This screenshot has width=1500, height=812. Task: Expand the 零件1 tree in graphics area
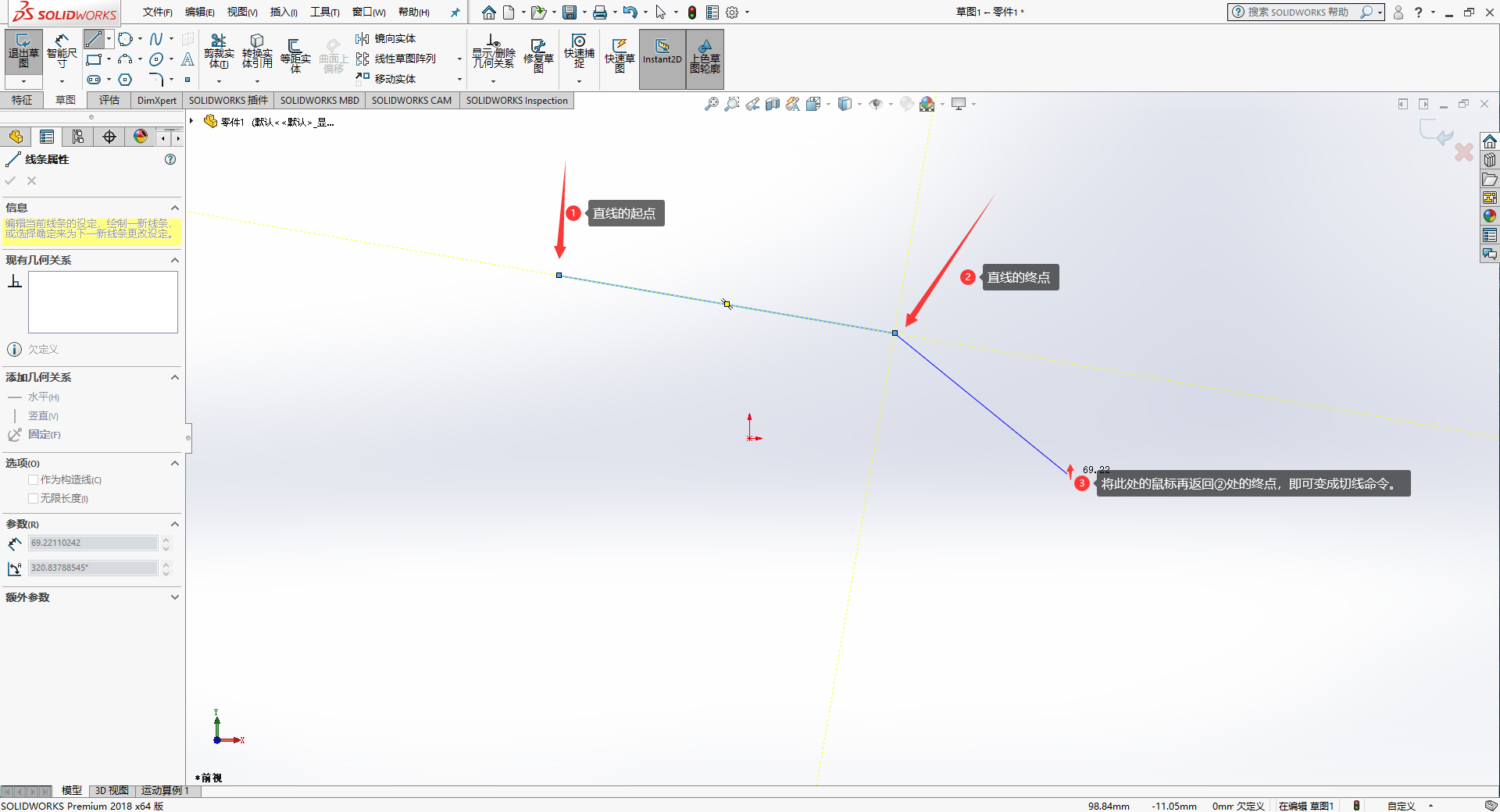tap(191, 121)
